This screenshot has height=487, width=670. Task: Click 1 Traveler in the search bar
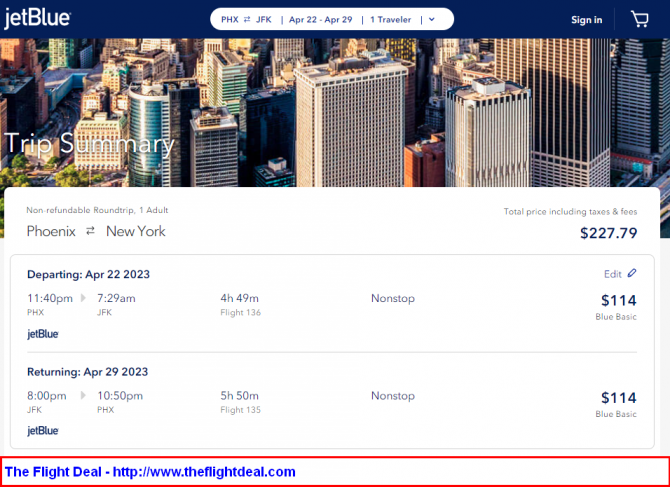tap(391, 20)
